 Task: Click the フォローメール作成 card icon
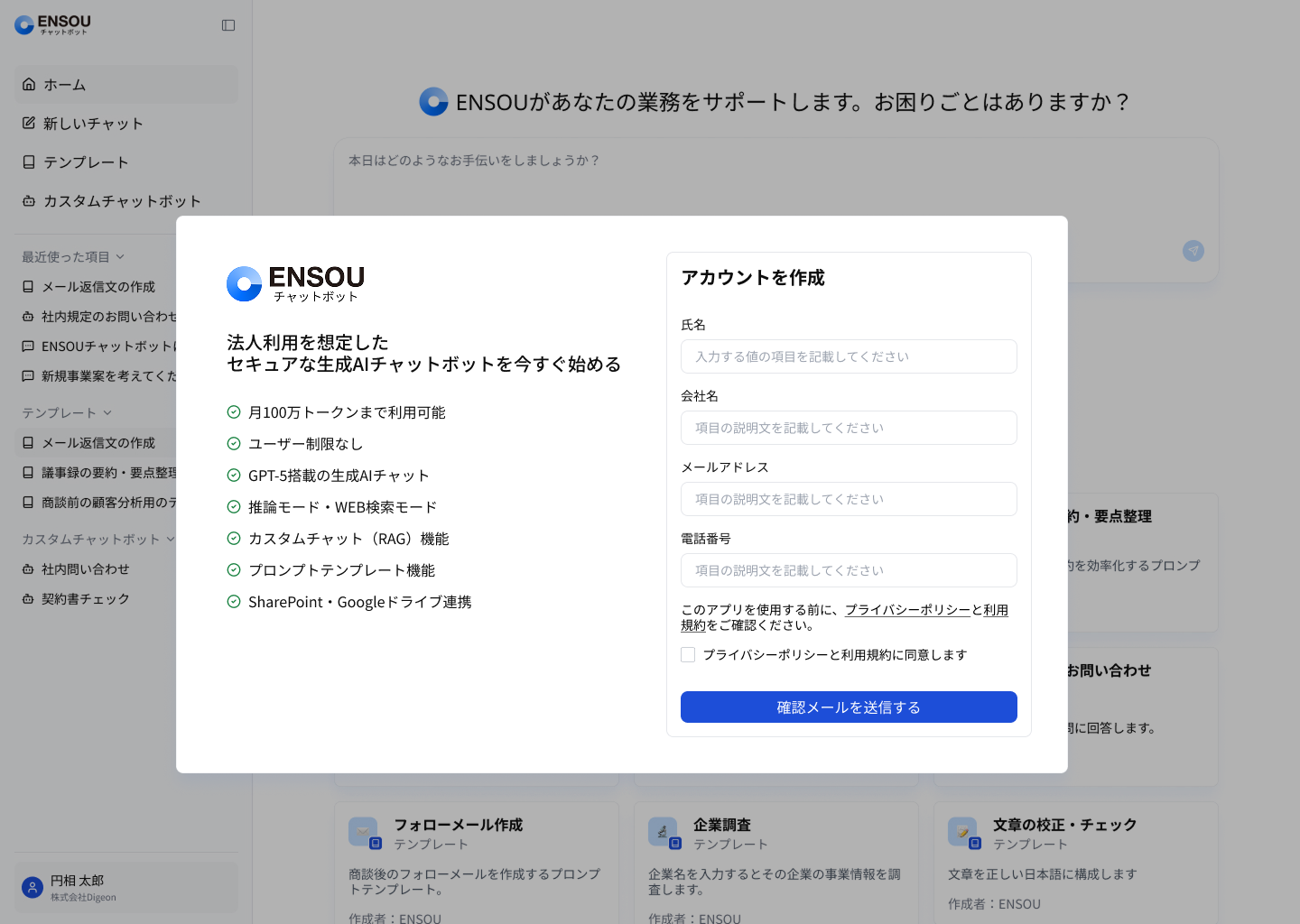[x=363, y=831]
